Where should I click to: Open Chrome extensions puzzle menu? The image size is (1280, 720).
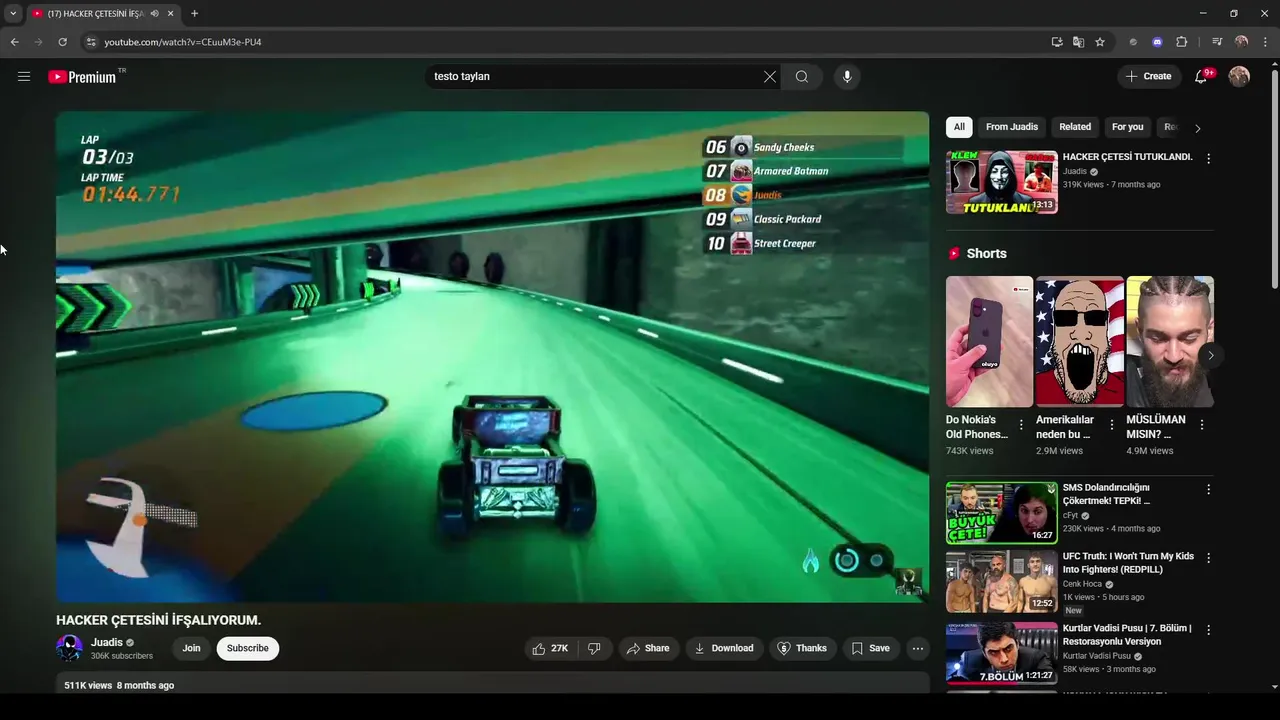[x=1182, y=42]
